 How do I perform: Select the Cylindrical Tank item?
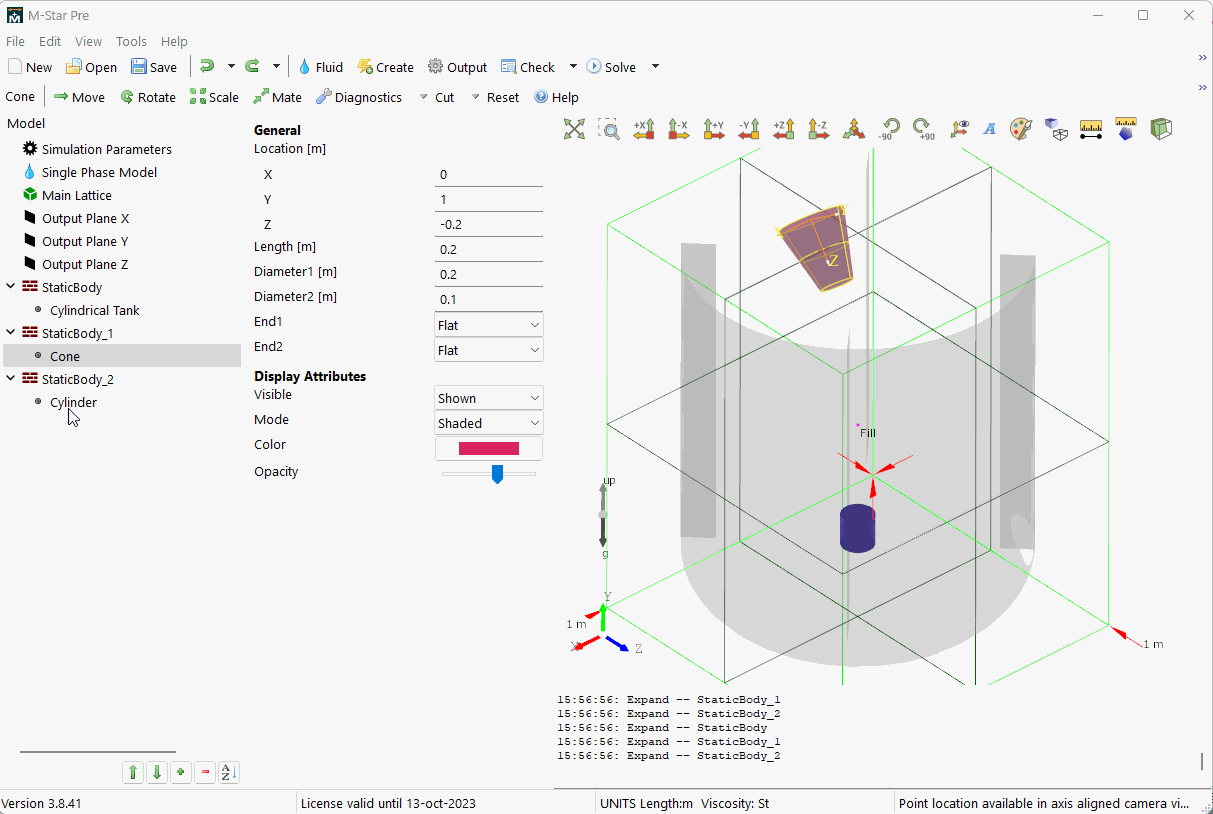[94, 310]
